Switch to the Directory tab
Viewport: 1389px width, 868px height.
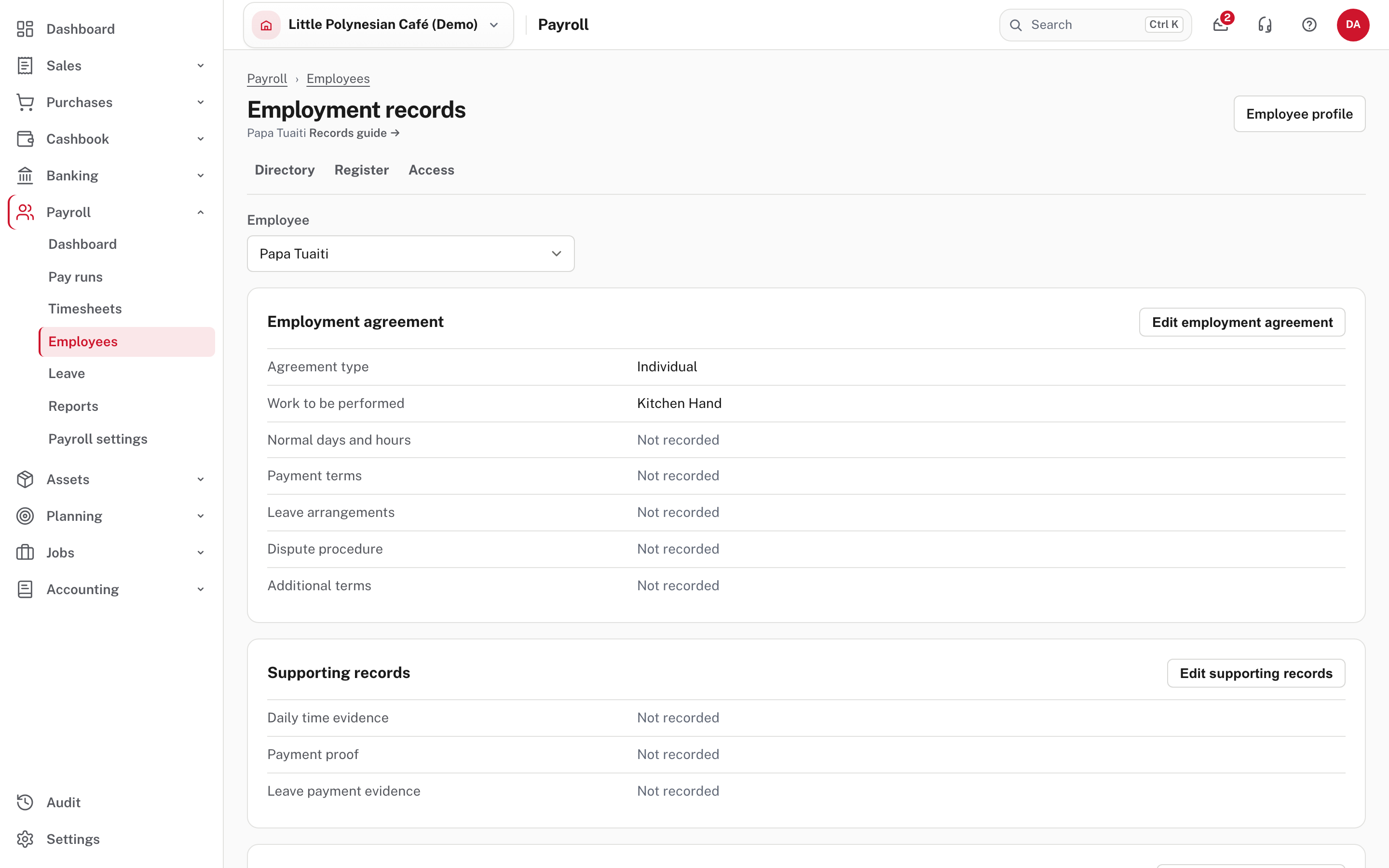point(285,170)
